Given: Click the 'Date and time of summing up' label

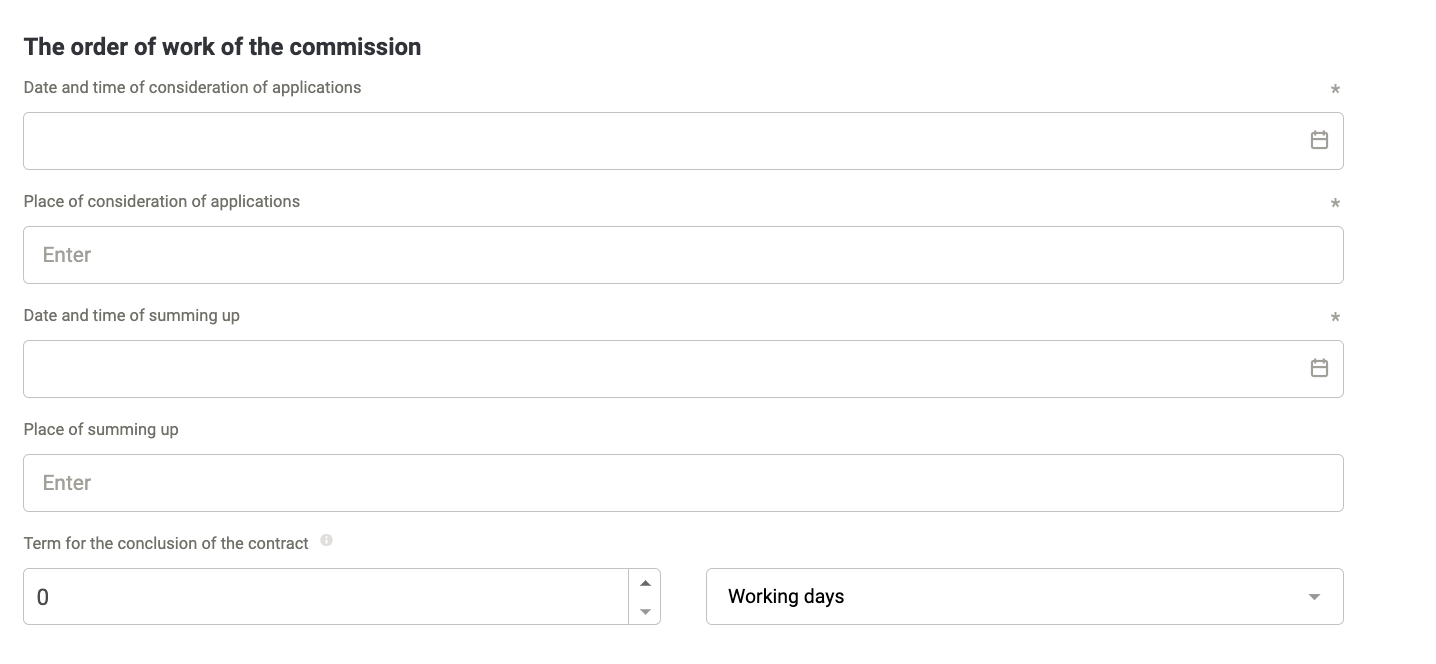Looking at the screenshot, I should 132,316.
